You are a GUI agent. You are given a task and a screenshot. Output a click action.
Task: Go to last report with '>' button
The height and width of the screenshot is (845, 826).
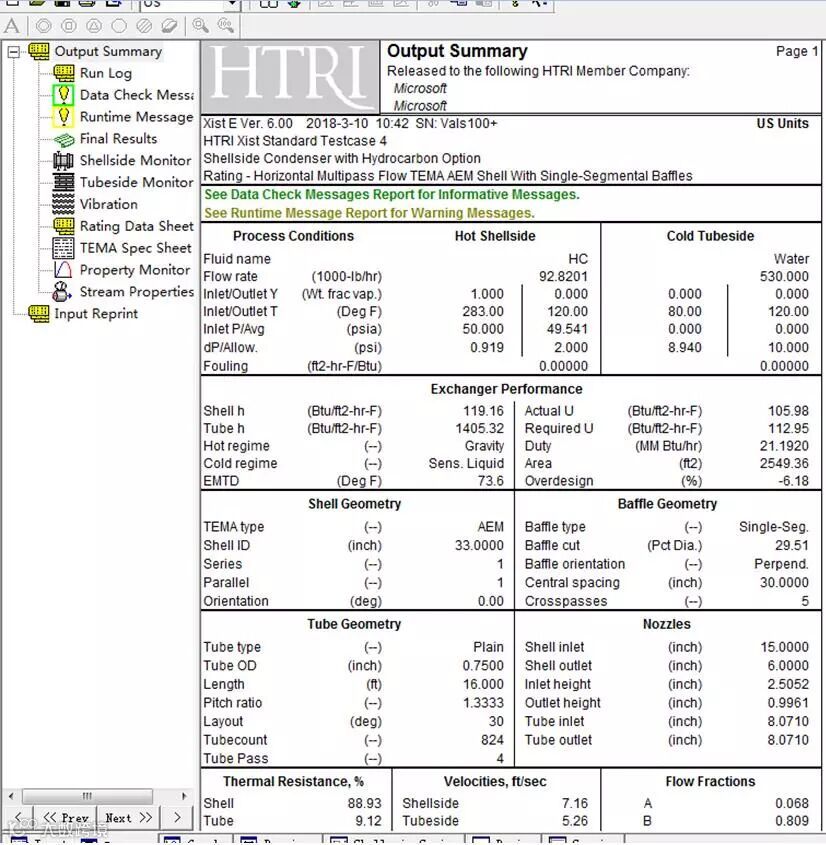[177, 818]
